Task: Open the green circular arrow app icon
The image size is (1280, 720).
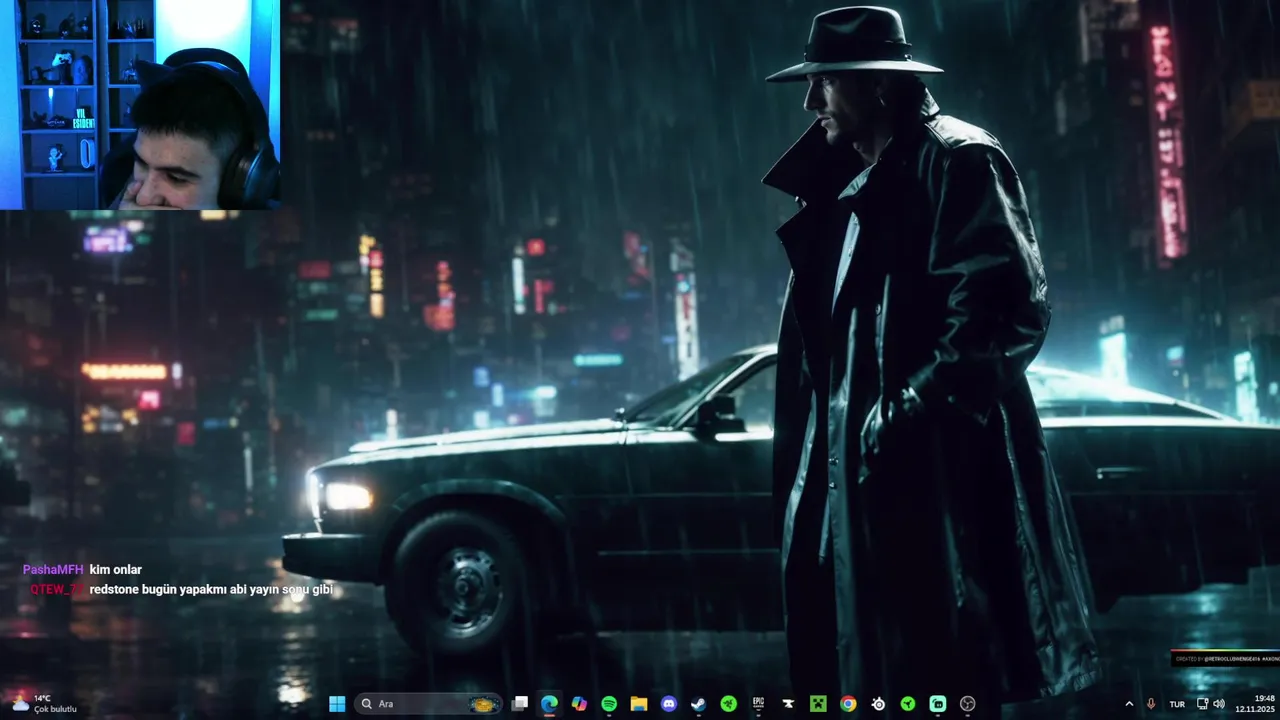Action: [908, 704]
